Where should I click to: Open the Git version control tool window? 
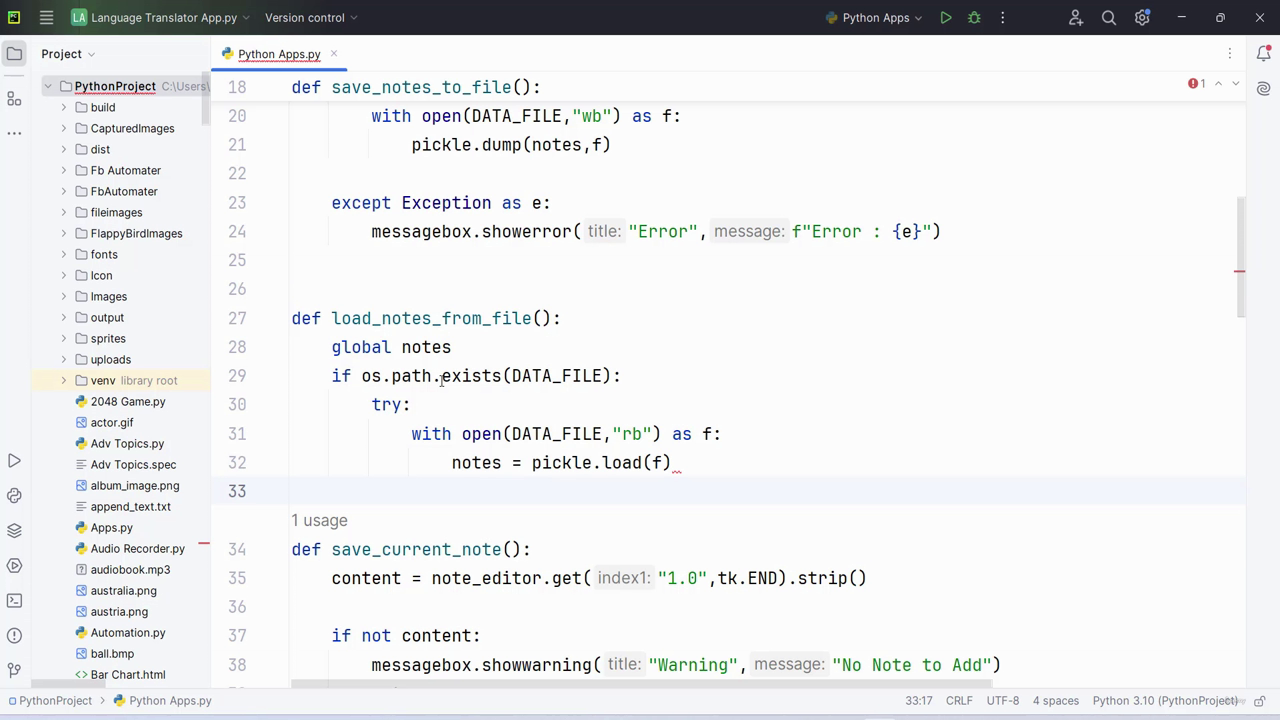[14, 671]
